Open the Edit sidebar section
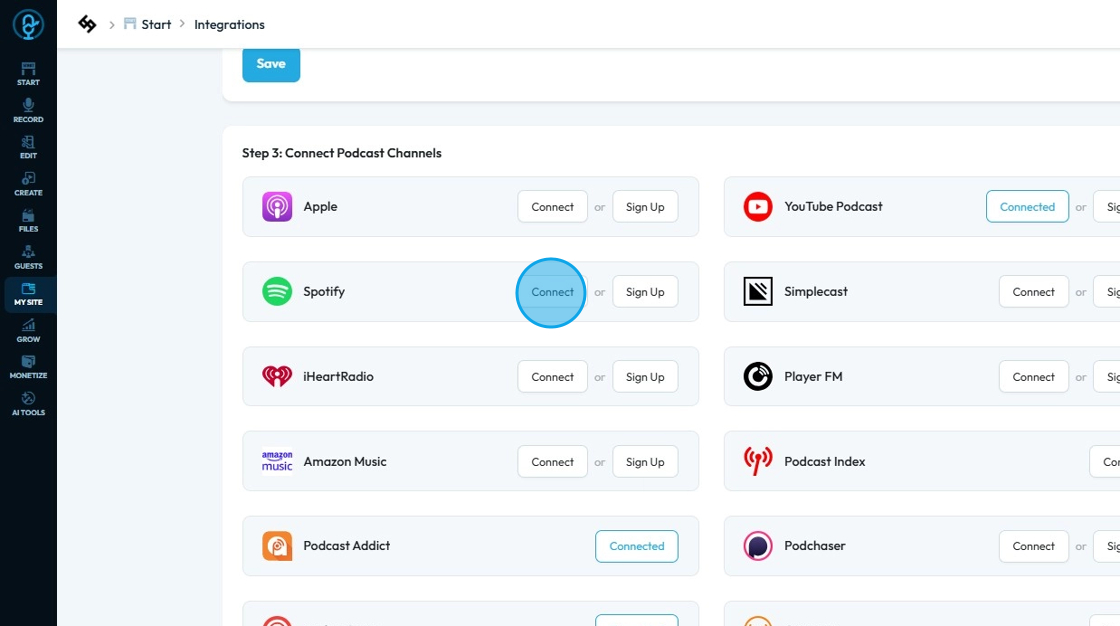The width and height of the screenshot is (1120, 626). tap(28, 147)
